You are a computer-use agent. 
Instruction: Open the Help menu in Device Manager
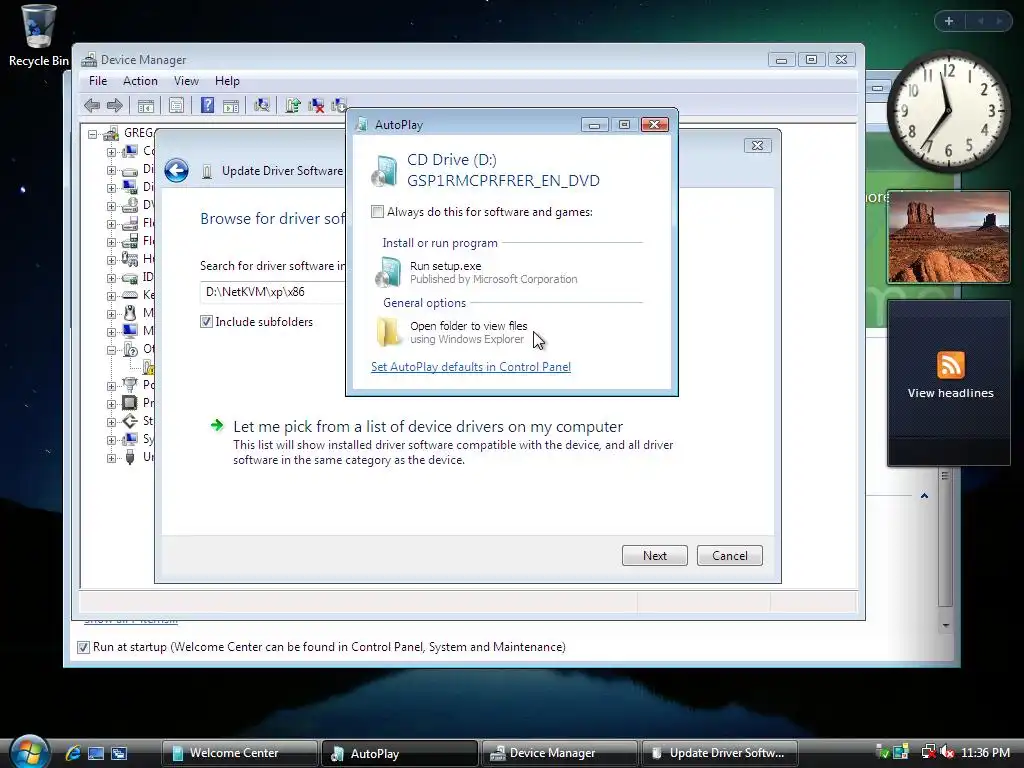227,81
